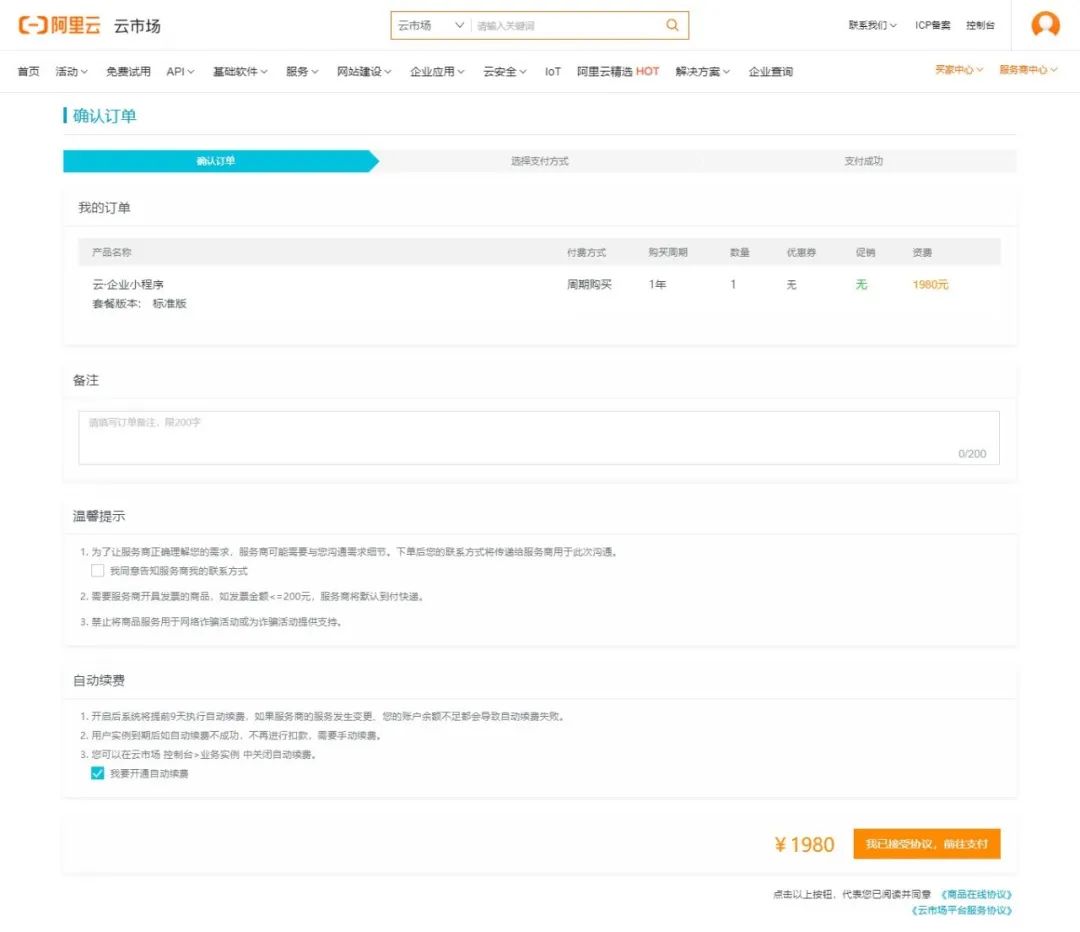Click the 套餐版本: 标准版 text
This screenshot has height=932, width=1080.
[x=140, y=304]
